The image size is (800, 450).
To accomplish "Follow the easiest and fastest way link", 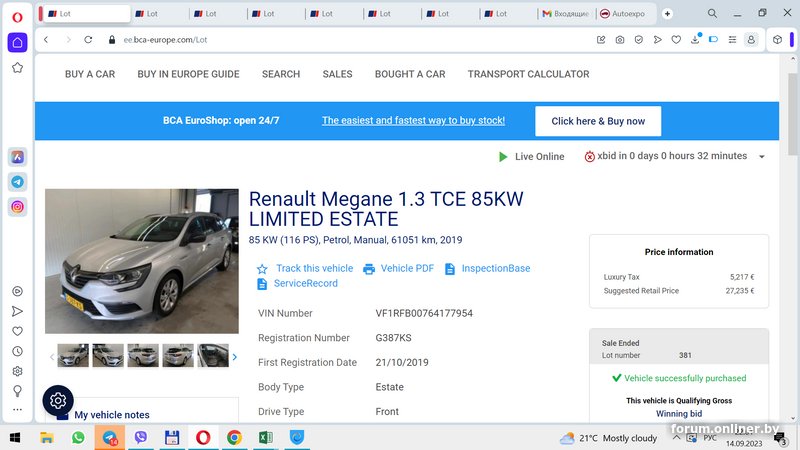I will [x=413, y=120].
